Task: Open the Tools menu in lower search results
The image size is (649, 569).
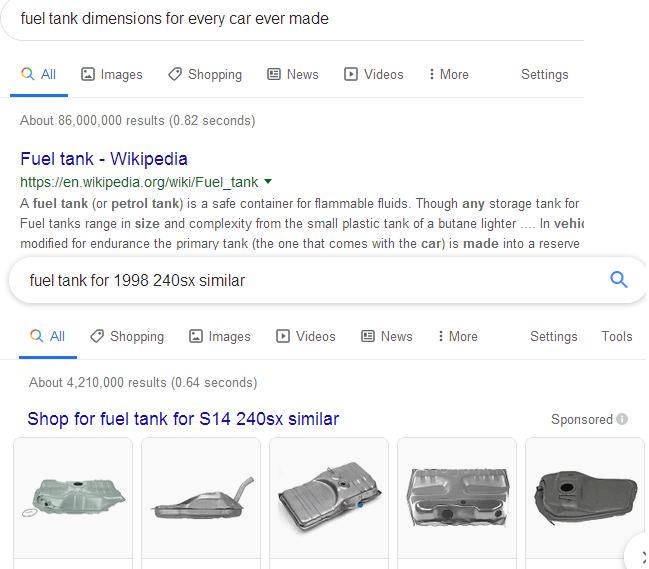Action: click(x=617, y=336)
